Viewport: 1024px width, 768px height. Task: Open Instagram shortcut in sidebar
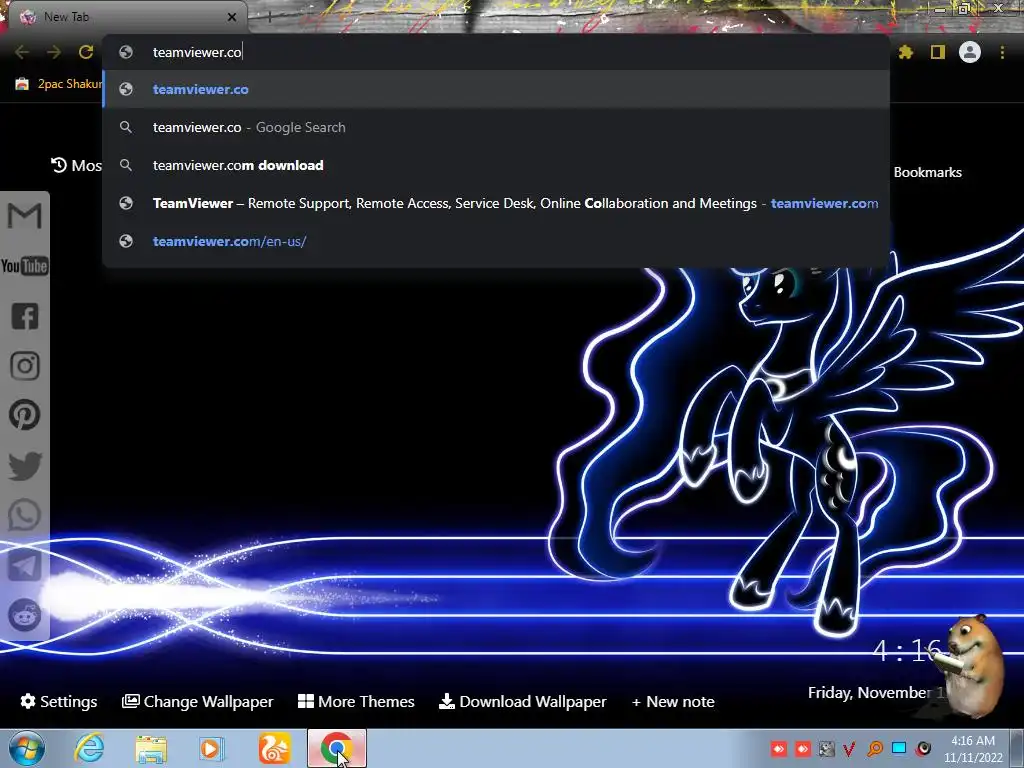point(25,366)
